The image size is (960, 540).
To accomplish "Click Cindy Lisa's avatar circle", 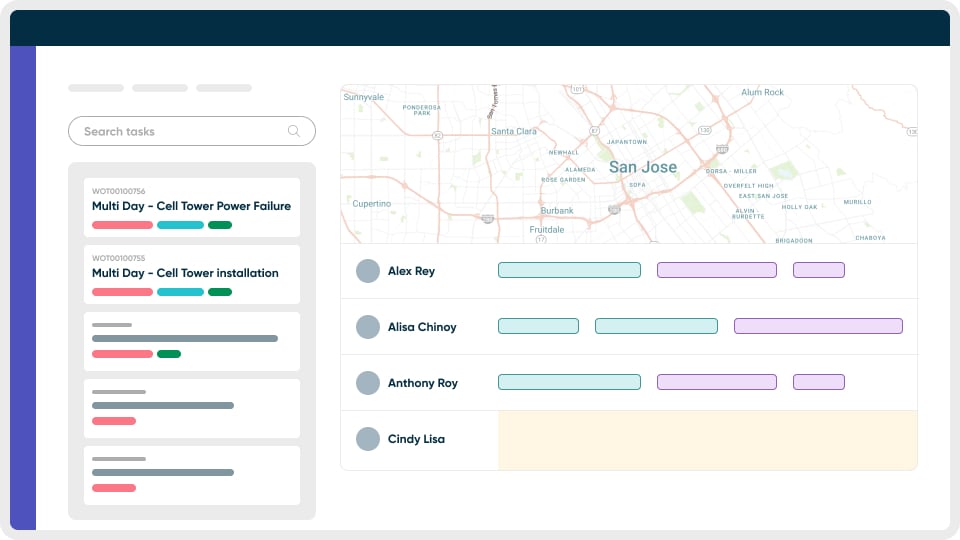I will point(368,439).
